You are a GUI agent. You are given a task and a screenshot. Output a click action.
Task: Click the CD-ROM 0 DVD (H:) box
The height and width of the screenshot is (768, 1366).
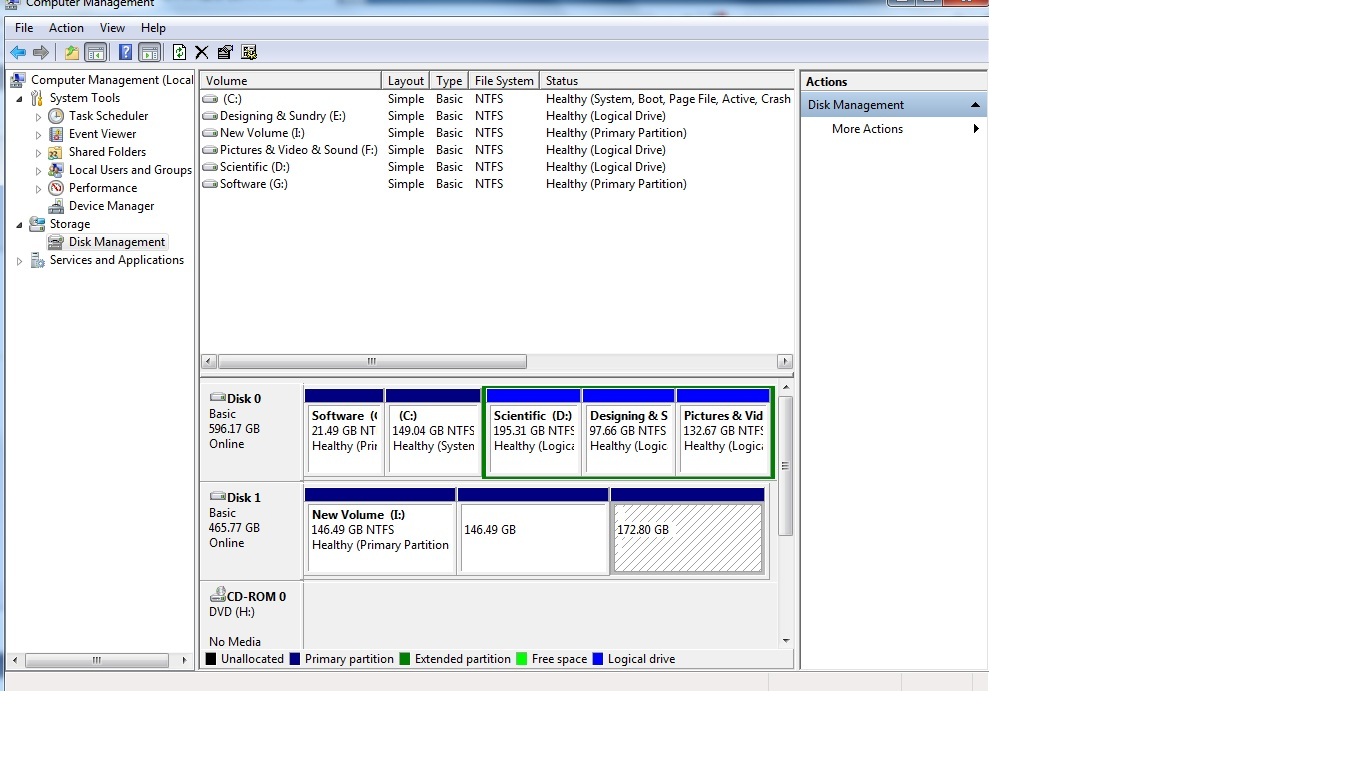(252, 615)
